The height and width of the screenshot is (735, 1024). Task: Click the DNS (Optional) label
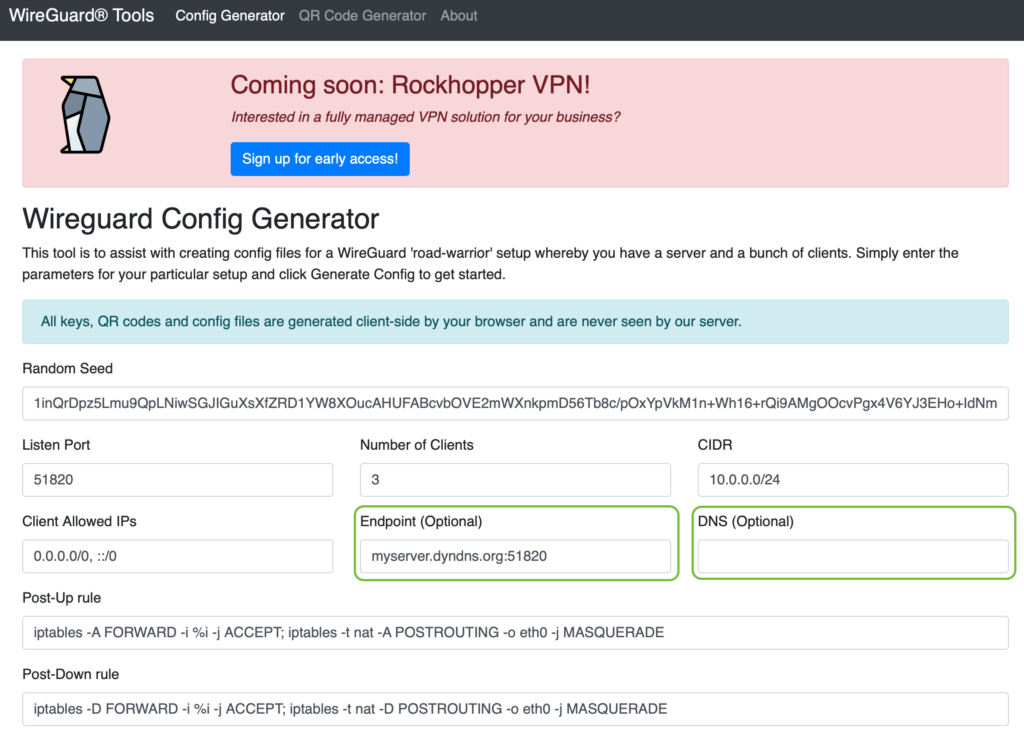point(745,521)
